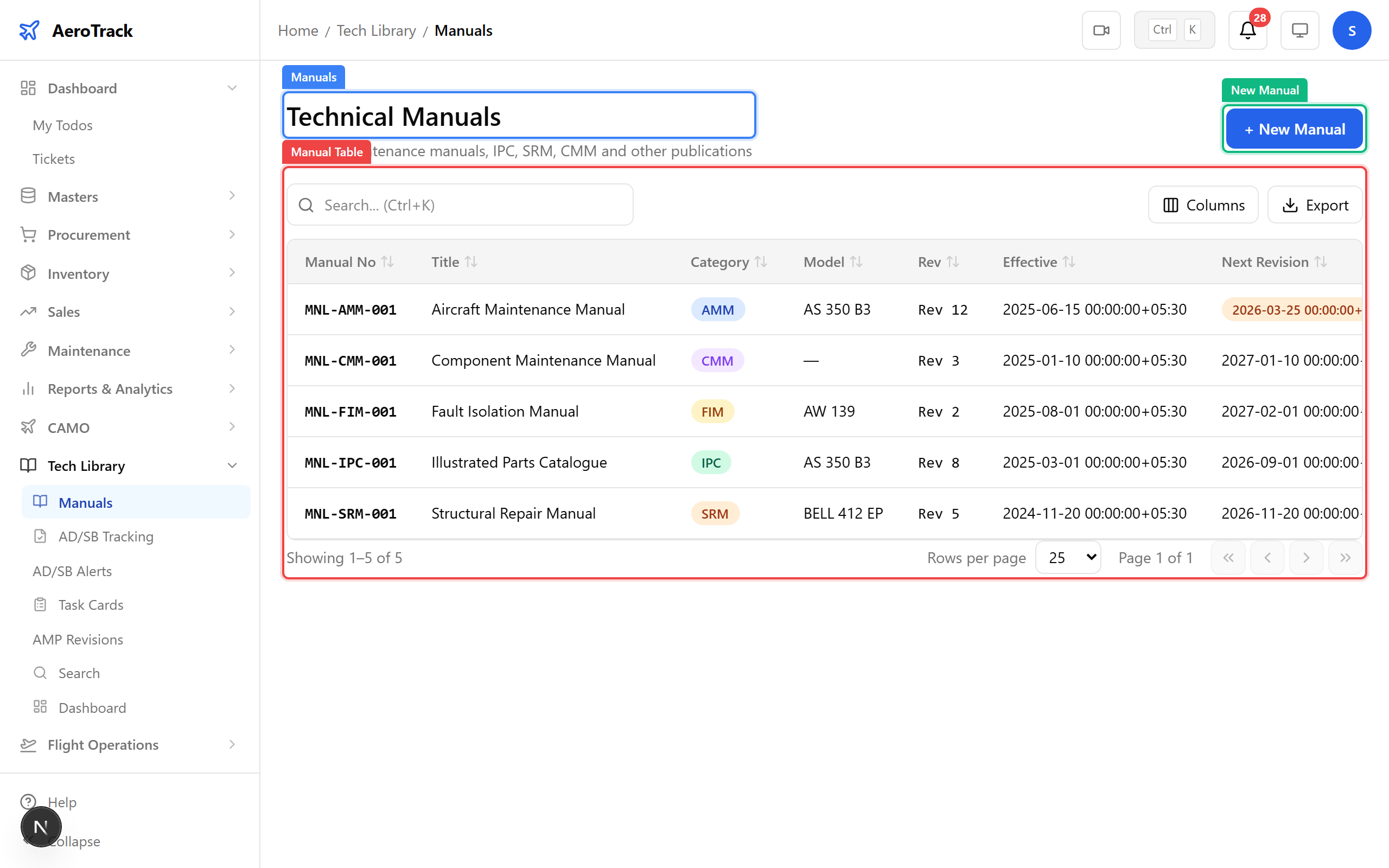Screen dimensions: 1389x868
Task: Click the search input field
Action: 459,205
